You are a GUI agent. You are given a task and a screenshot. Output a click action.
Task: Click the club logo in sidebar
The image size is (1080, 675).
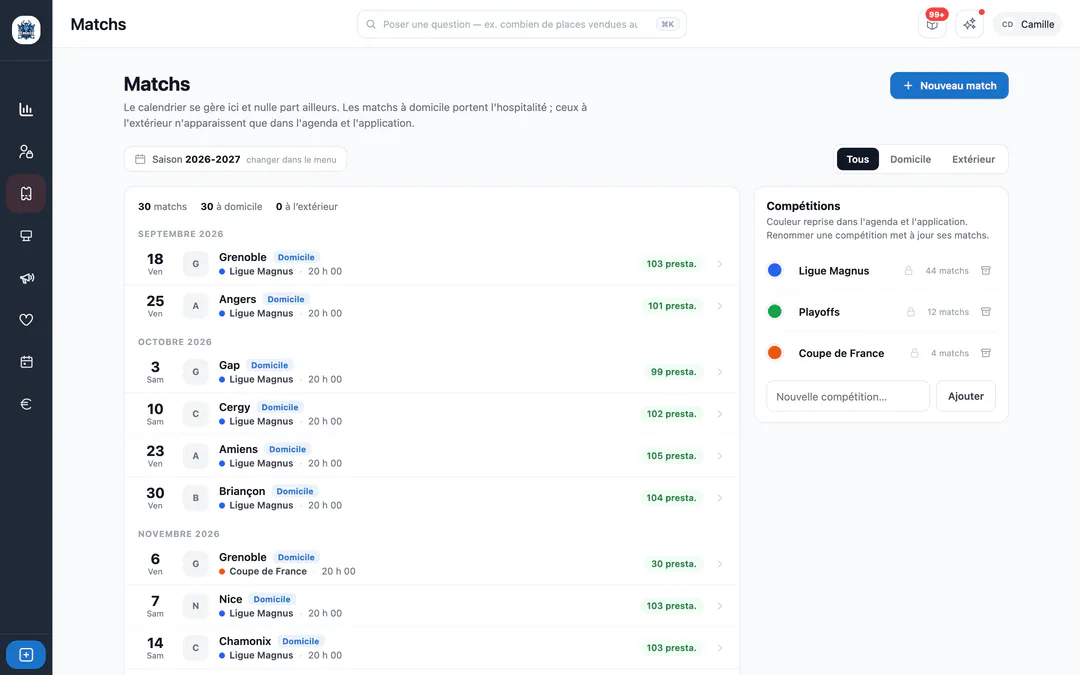(26, 30)
